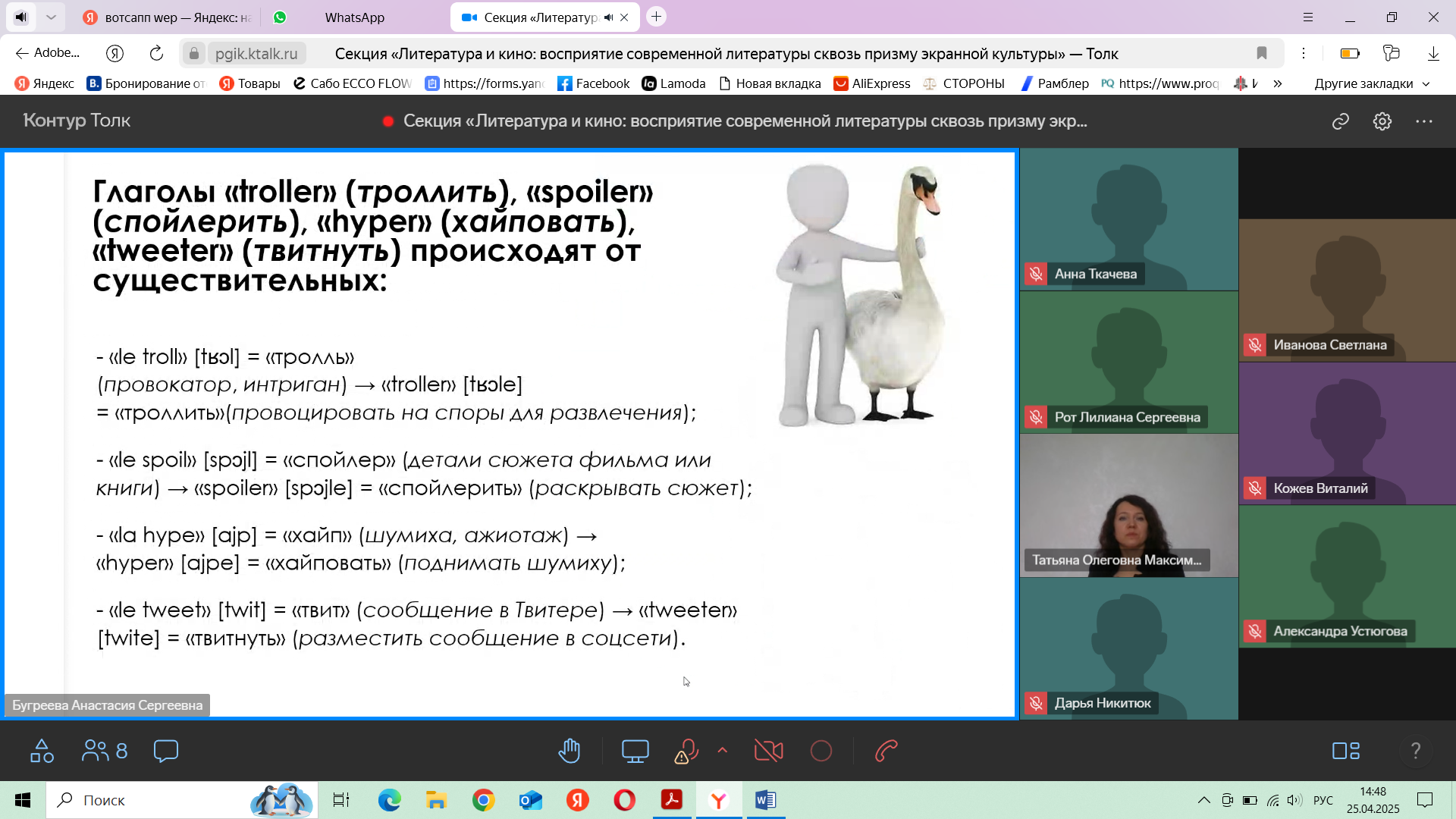Open the help question mark
Image resolution: width=1456 pixels, height=819 pixels.
pos(1415,751)
